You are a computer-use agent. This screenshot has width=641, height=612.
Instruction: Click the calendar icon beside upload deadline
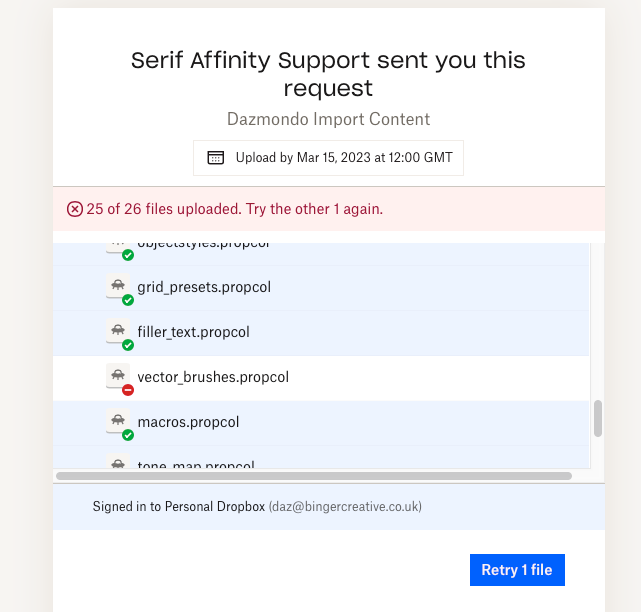click(215, 157)
